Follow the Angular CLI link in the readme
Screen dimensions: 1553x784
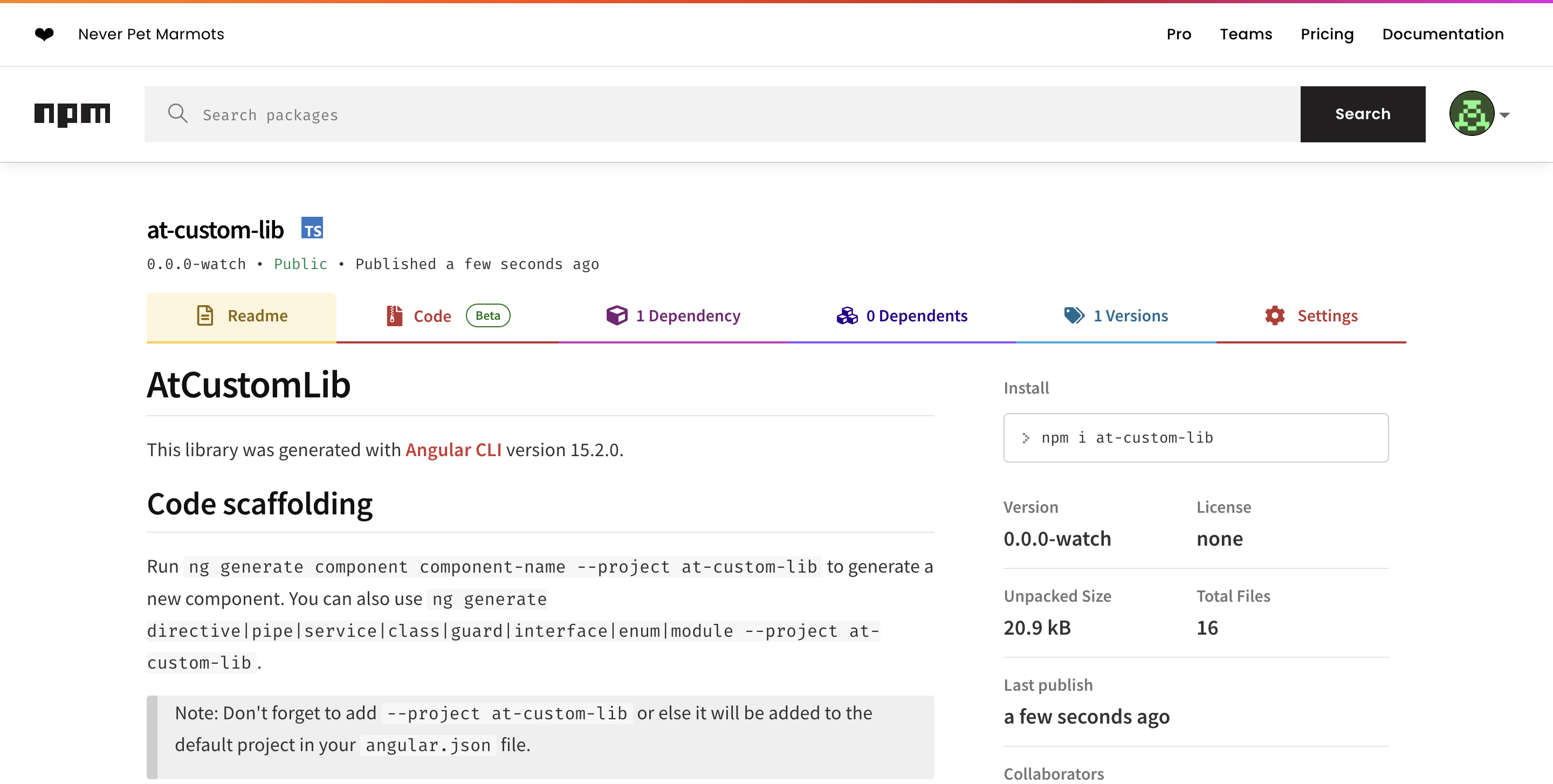[453, 450]
